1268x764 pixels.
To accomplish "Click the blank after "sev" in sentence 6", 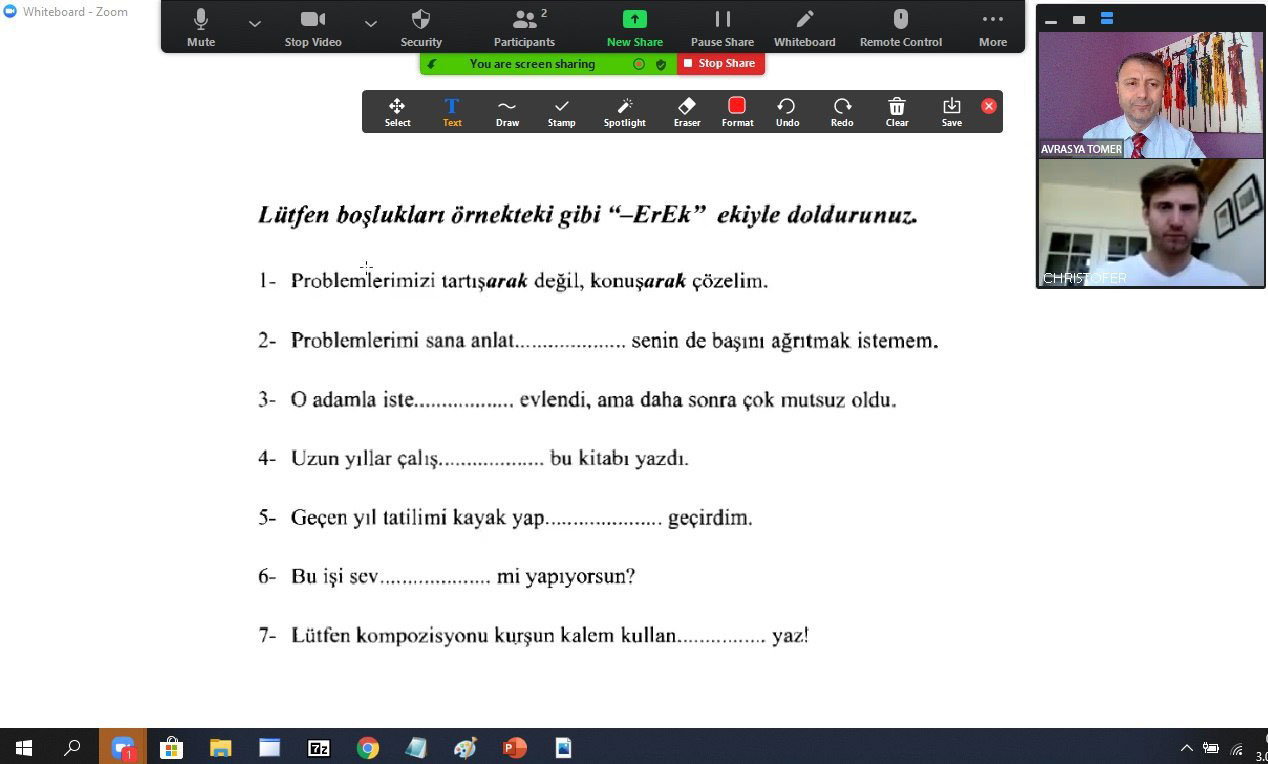I will [x=435, y=579].
